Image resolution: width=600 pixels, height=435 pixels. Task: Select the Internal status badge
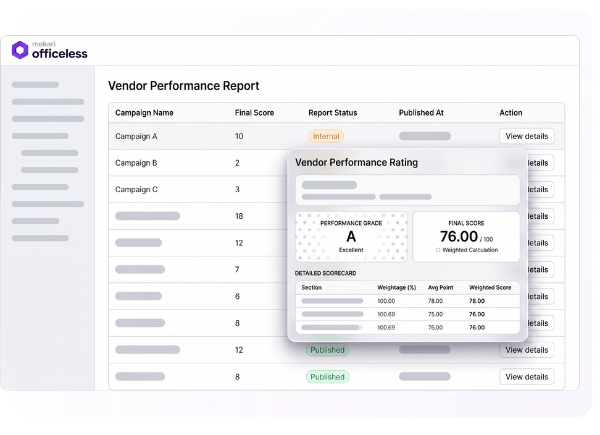[x=326, y=136]
